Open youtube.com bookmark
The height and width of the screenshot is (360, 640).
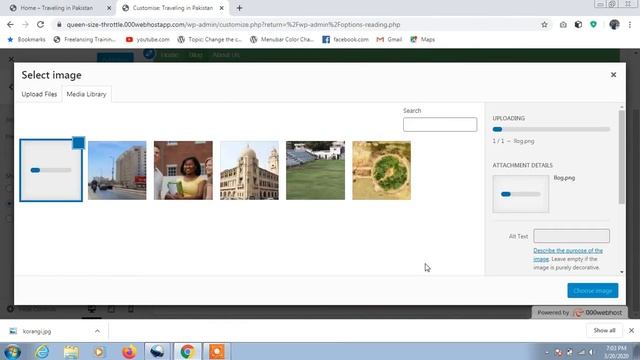[148, 40]
